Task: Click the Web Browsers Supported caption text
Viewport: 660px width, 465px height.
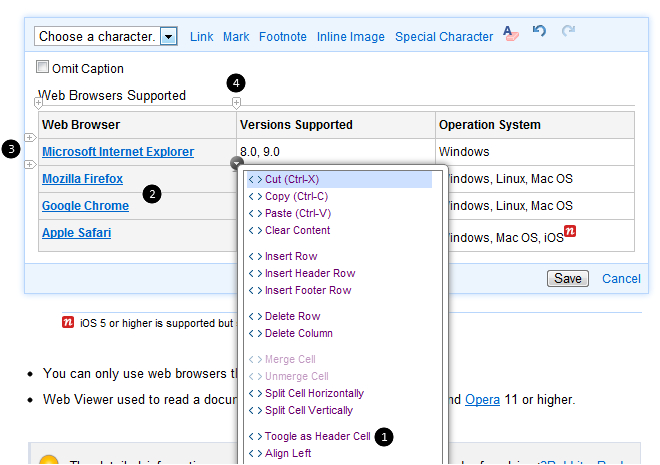Action: [x=112, y=96]
